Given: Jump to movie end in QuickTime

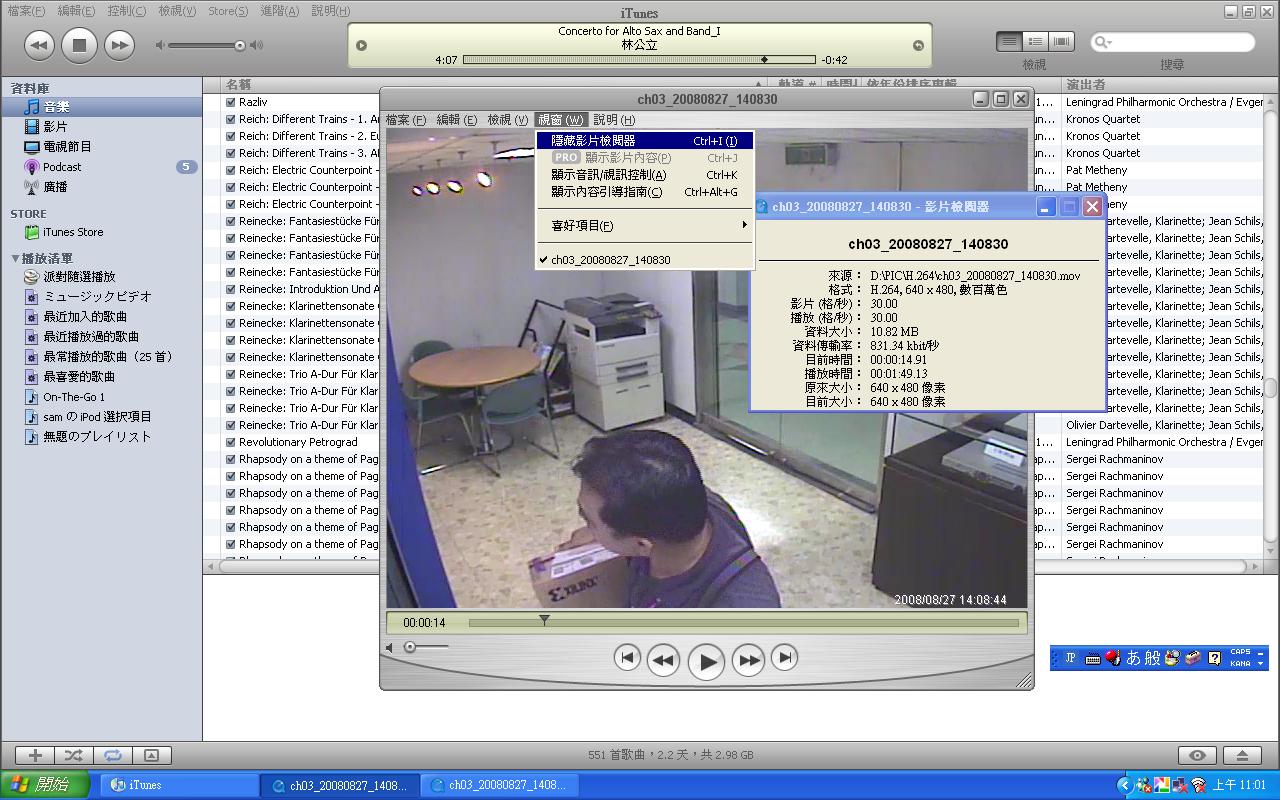Looking at the screenshot, I should tap(785, 657).
